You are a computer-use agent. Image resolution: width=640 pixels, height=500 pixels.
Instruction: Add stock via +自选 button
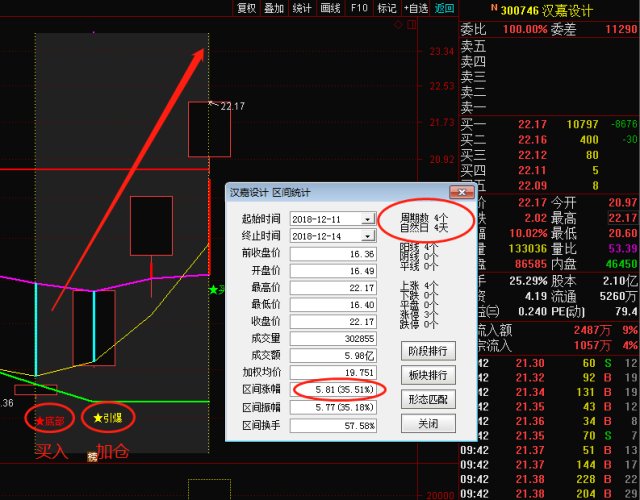click(x=416, y=8)
